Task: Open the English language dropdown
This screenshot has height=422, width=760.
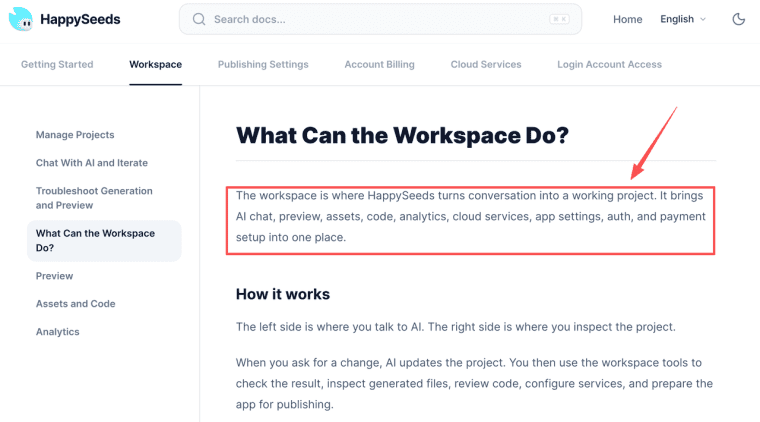Action: (x=682, y=19)
